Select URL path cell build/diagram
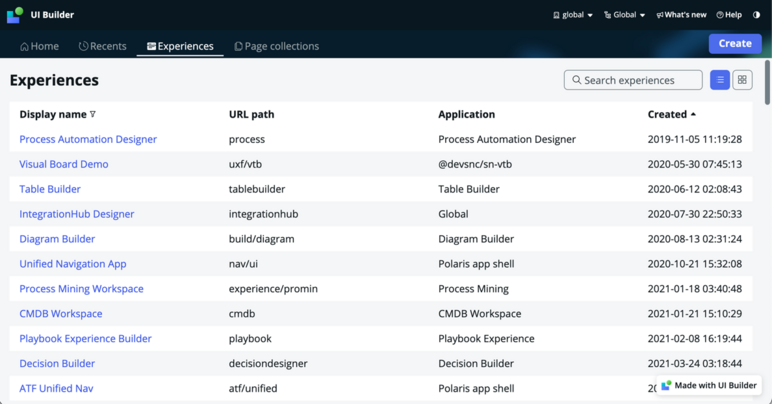 pyautogui.click(x=261, y=239)
